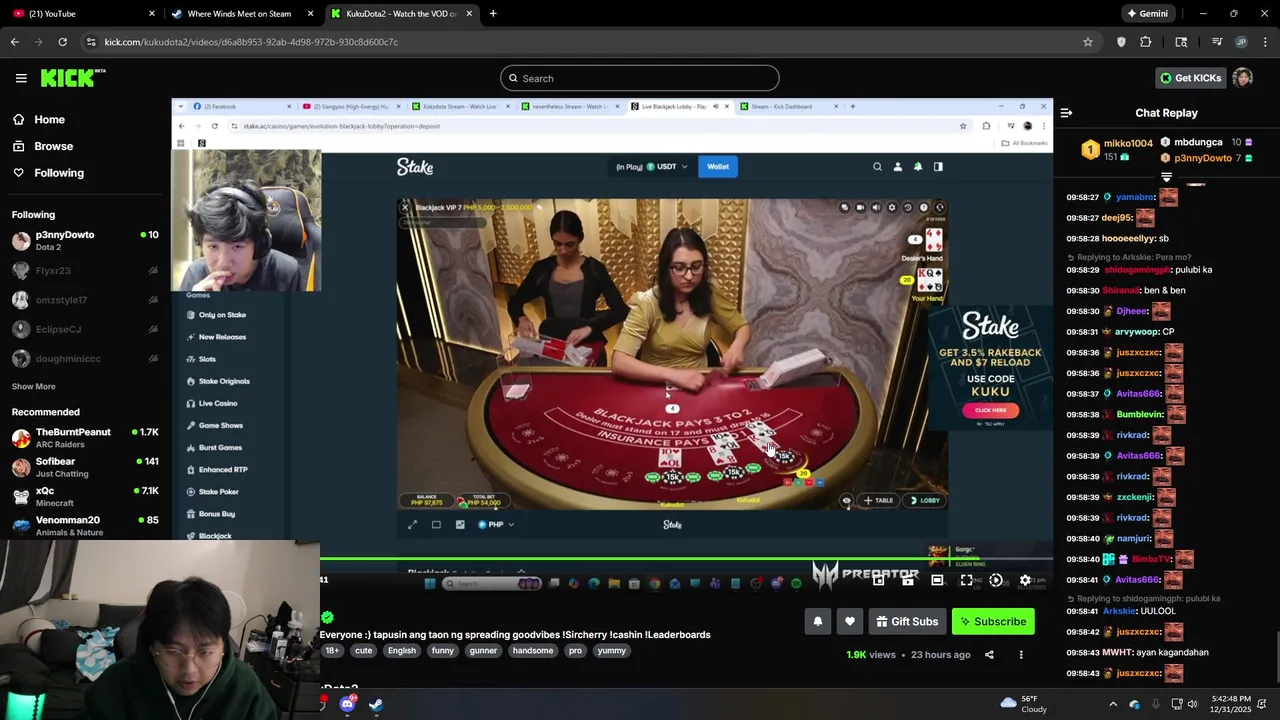Open Steam from the Windows taskbar
The image size is (1280, 720).
(x=375, y=704)
